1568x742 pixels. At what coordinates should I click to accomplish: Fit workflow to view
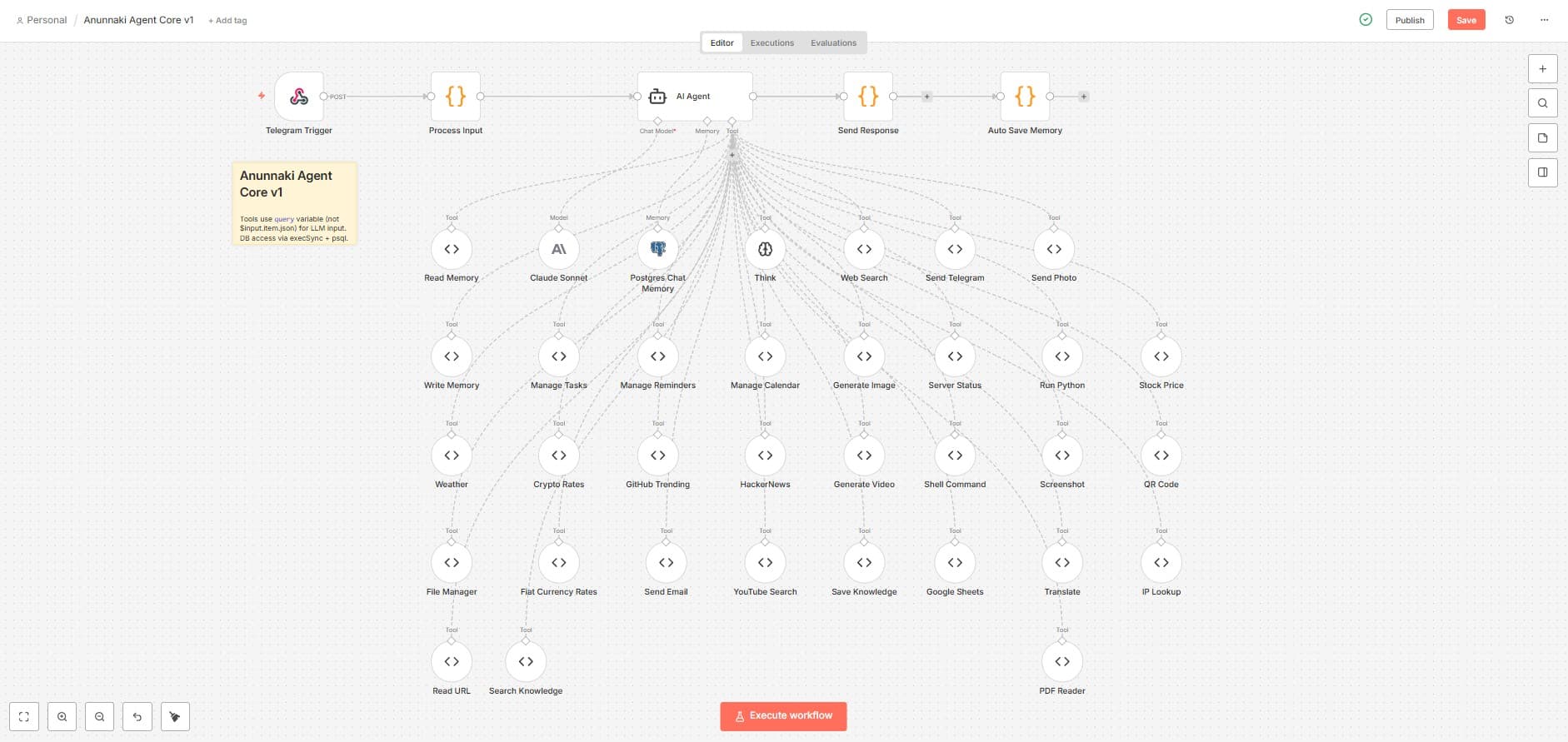coord(24,717)
